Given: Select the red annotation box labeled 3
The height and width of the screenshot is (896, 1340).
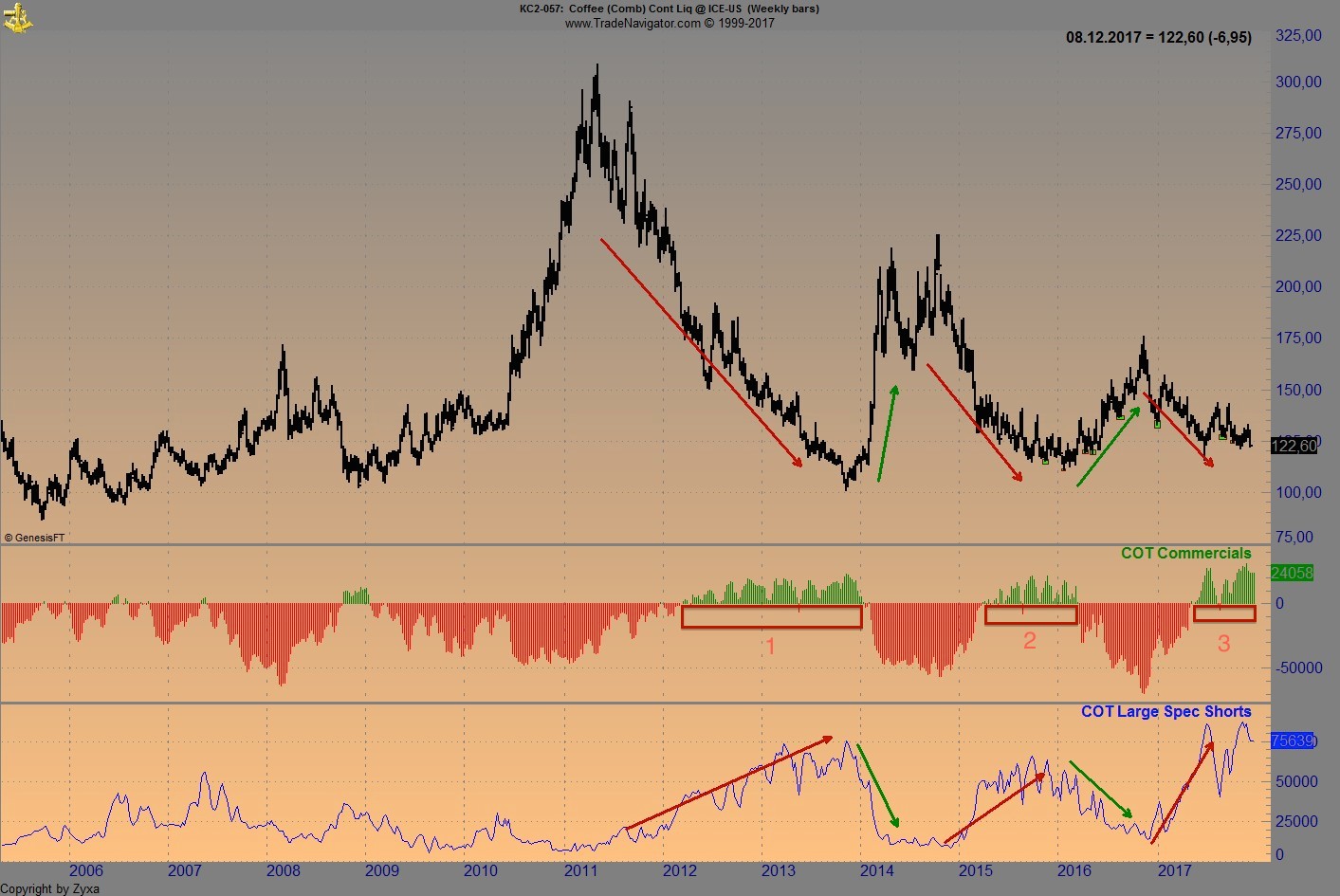Looking at the screenshot, I should (x=1224, y=613).
